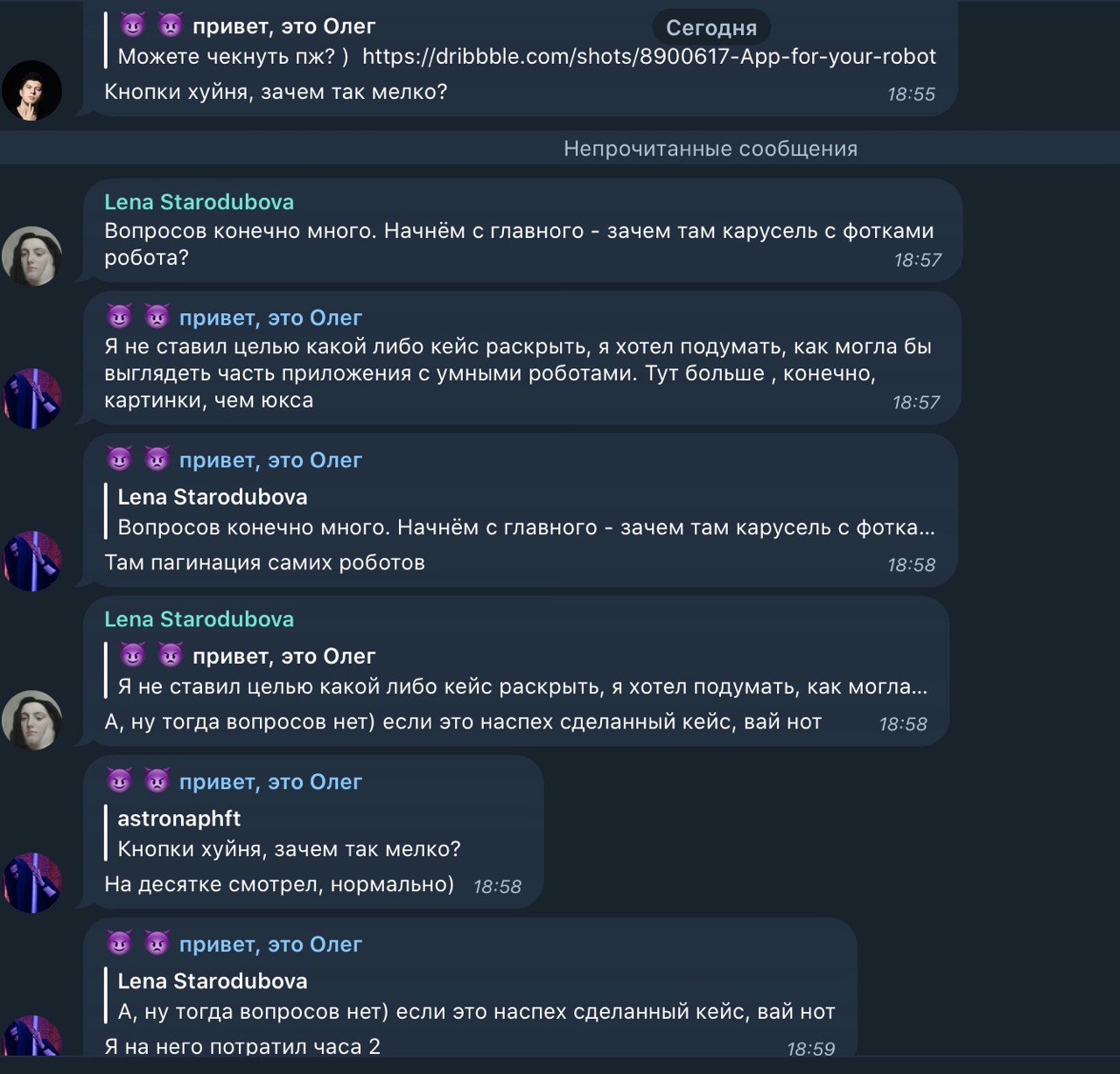Select the 'Непрочитанные сообщения' divider bar

tap(560, 149)
